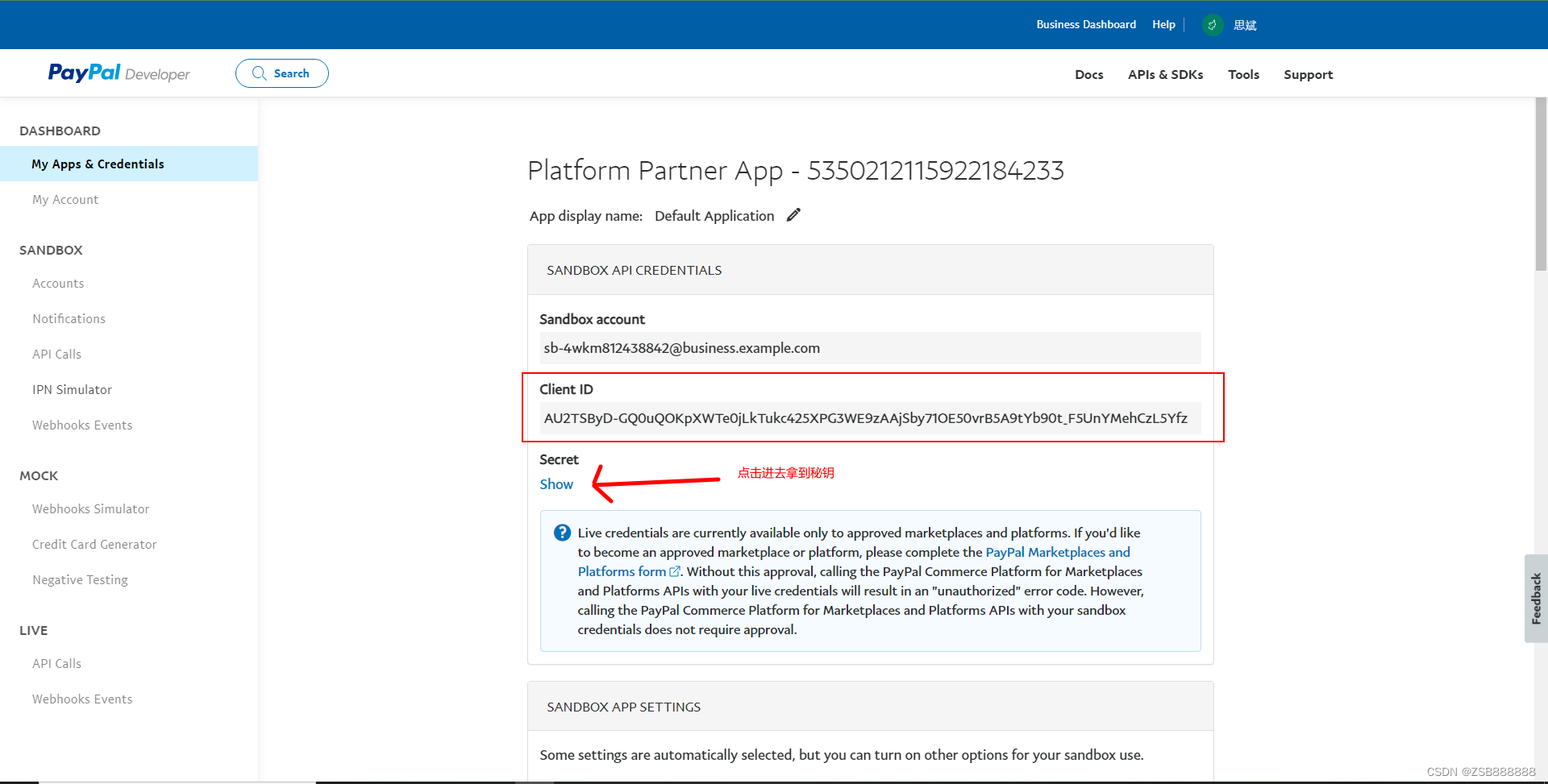The width and height of the screenshot is (1548, 784).
Task: Open Live Webhooks Events page
Action: [82, 699]
